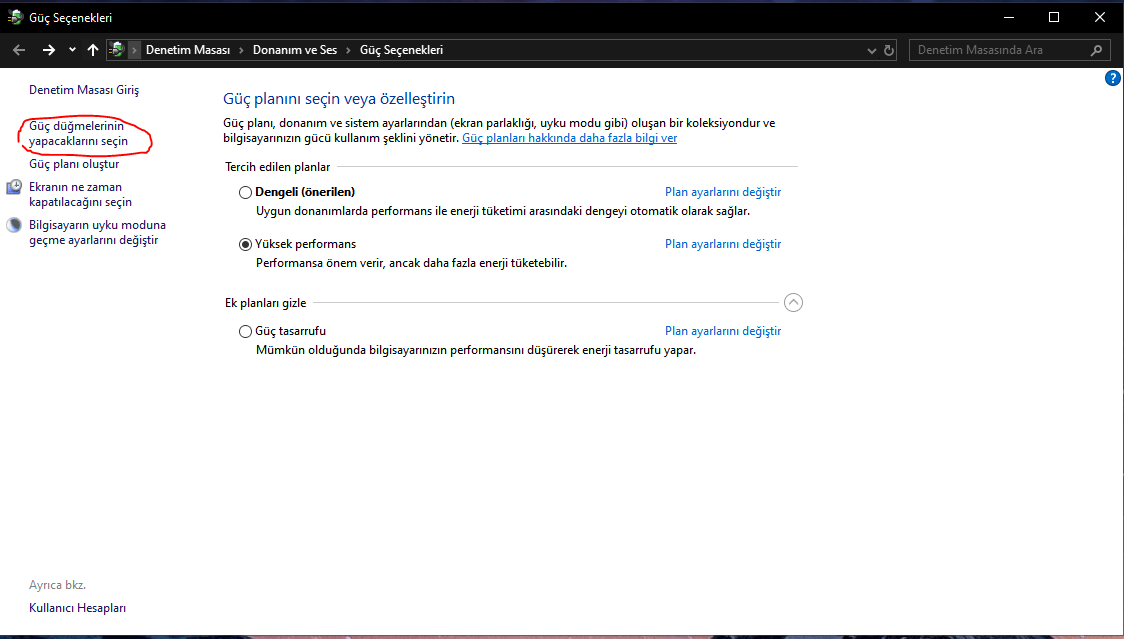Screen dimensions: 1124x639
Task: Select the Donanım ve Ses breadcrumb
Action: [x=295, y=49]
